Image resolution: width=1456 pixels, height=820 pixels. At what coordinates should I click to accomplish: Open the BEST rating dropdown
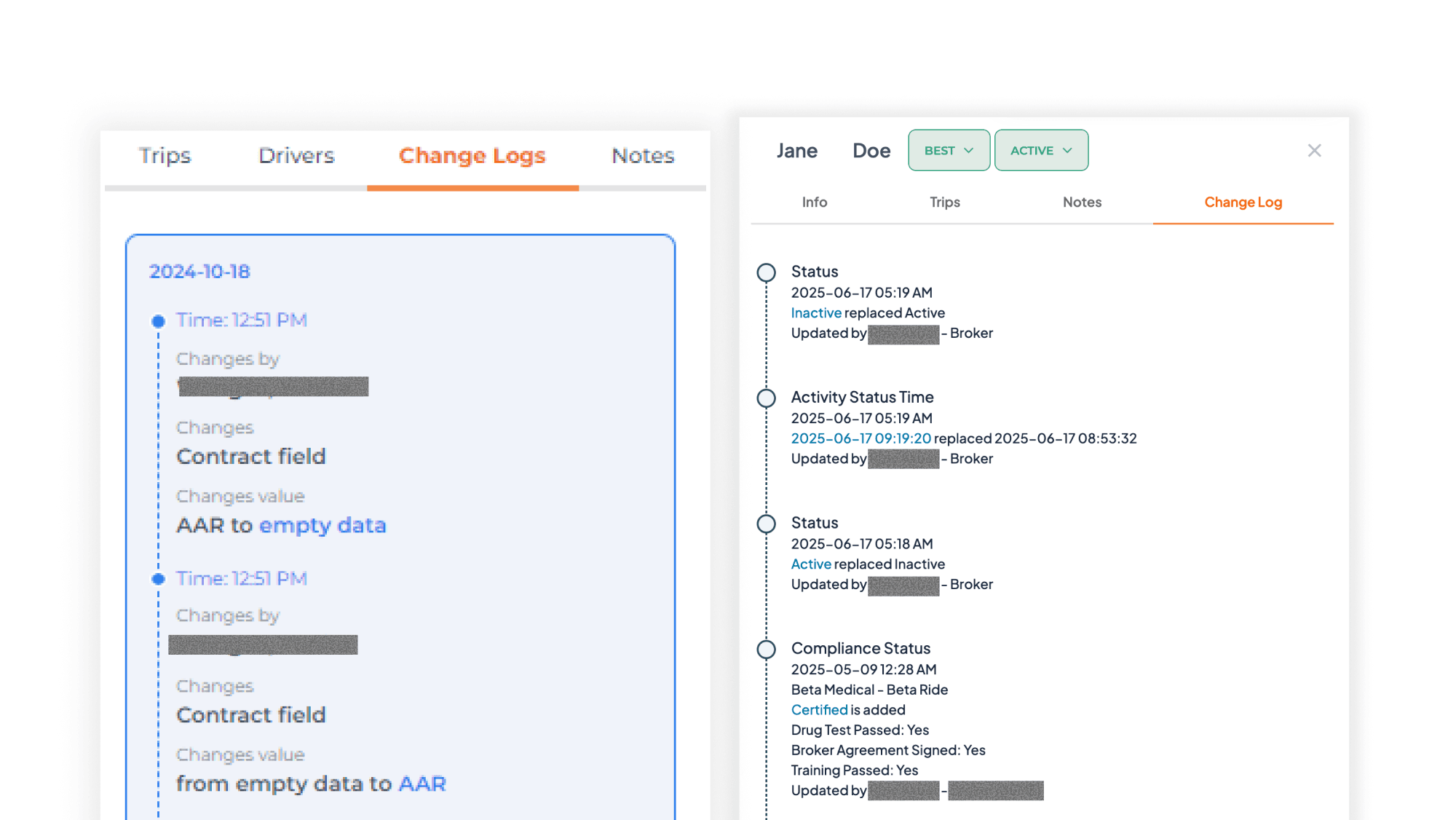[x=949, y=151]
